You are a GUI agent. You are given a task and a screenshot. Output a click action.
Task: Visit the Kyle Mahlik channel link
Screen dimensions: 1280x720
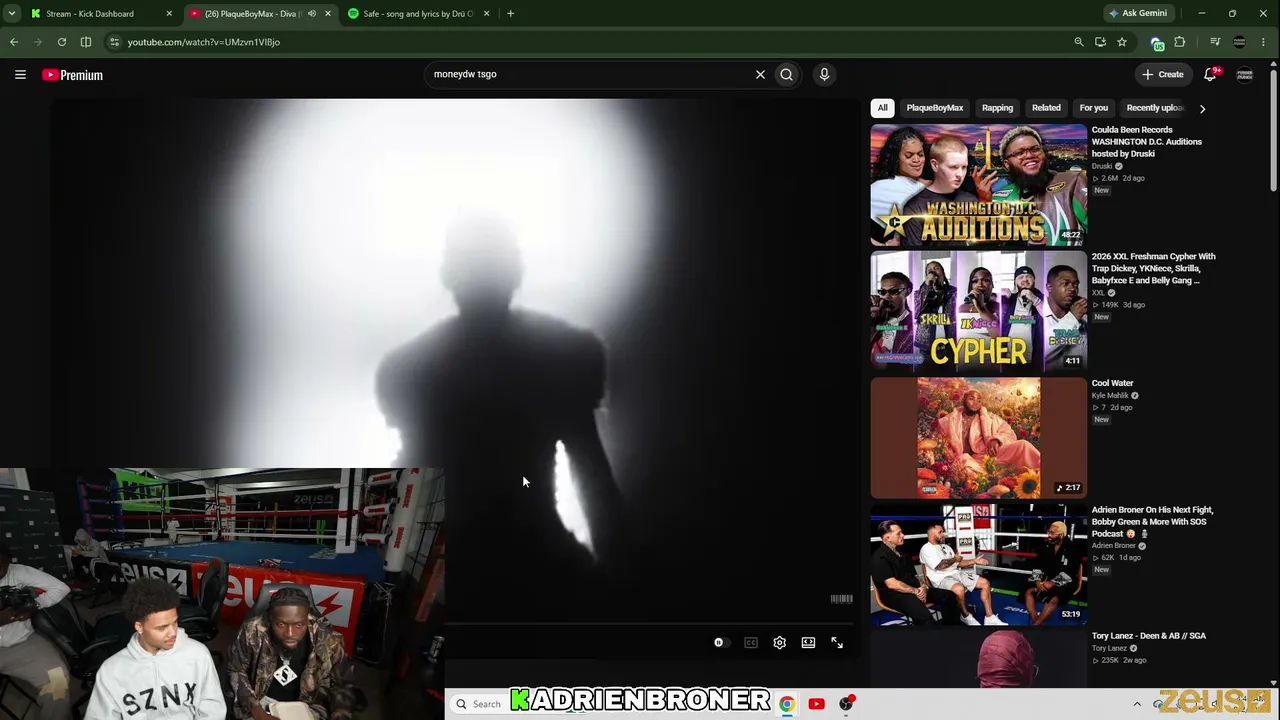[x=1110, y=396]
